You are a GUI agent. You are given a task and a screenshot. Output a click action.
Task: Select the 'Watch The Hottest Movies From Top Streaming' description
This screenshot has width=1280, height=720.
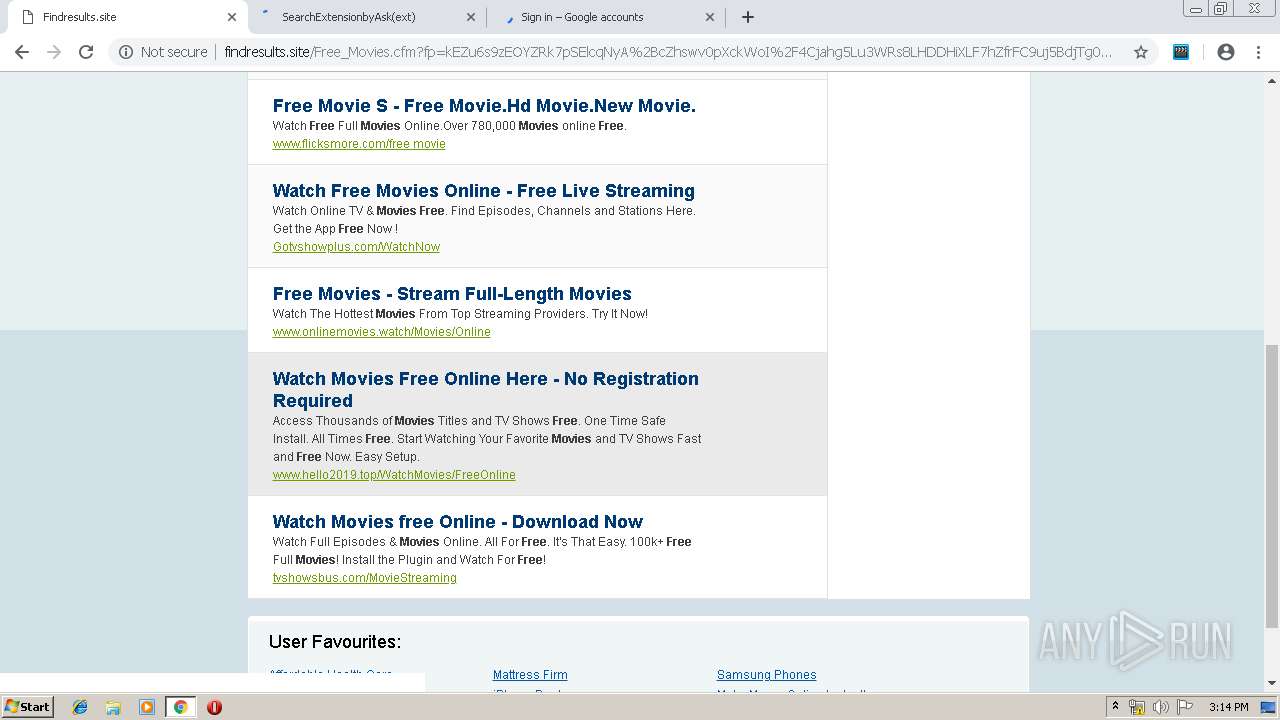click(x=460, y=314)
